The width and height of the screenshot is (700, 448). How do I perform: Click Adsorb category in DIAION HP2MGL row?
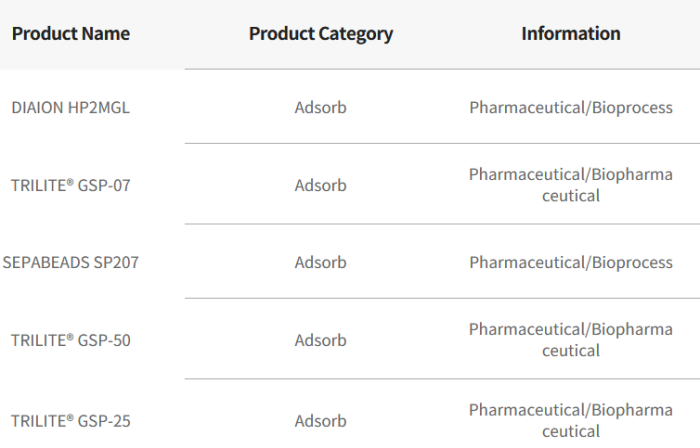pos(320,108)
